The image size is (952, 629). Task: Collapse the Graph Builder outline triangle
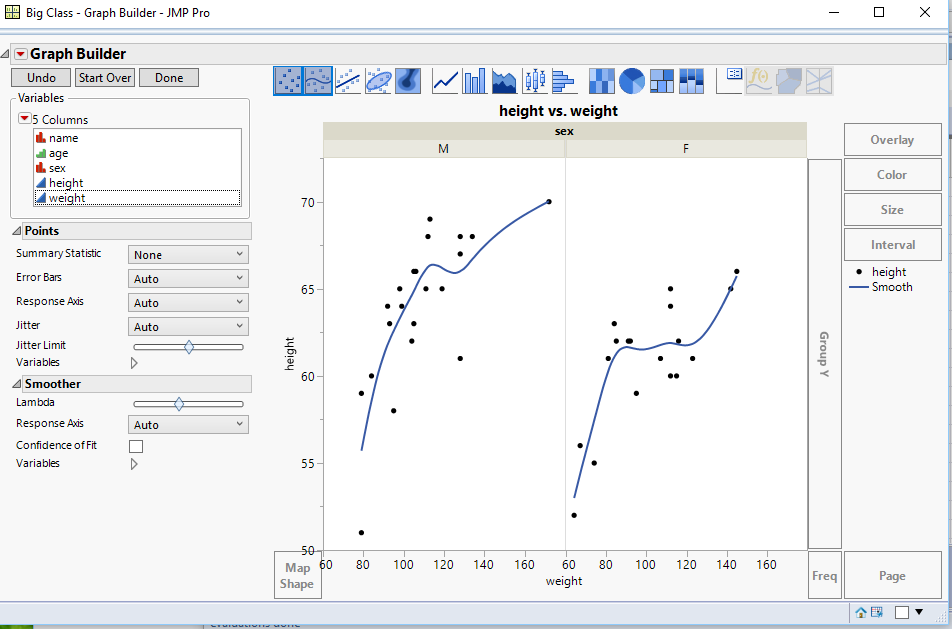coord(5,54)
